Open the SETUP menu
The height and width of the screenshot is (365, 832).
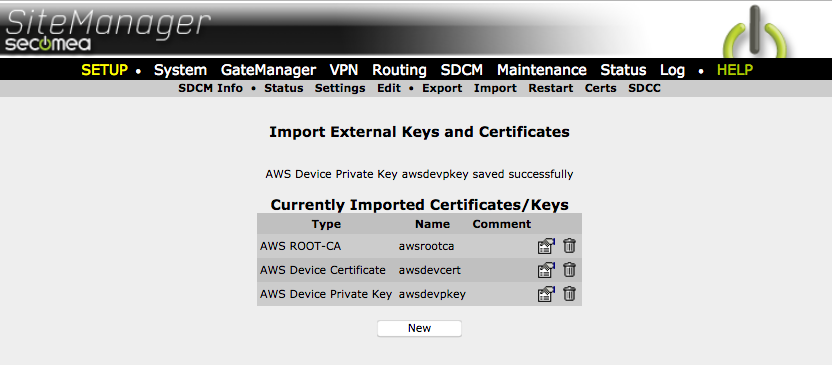(105, 70)
